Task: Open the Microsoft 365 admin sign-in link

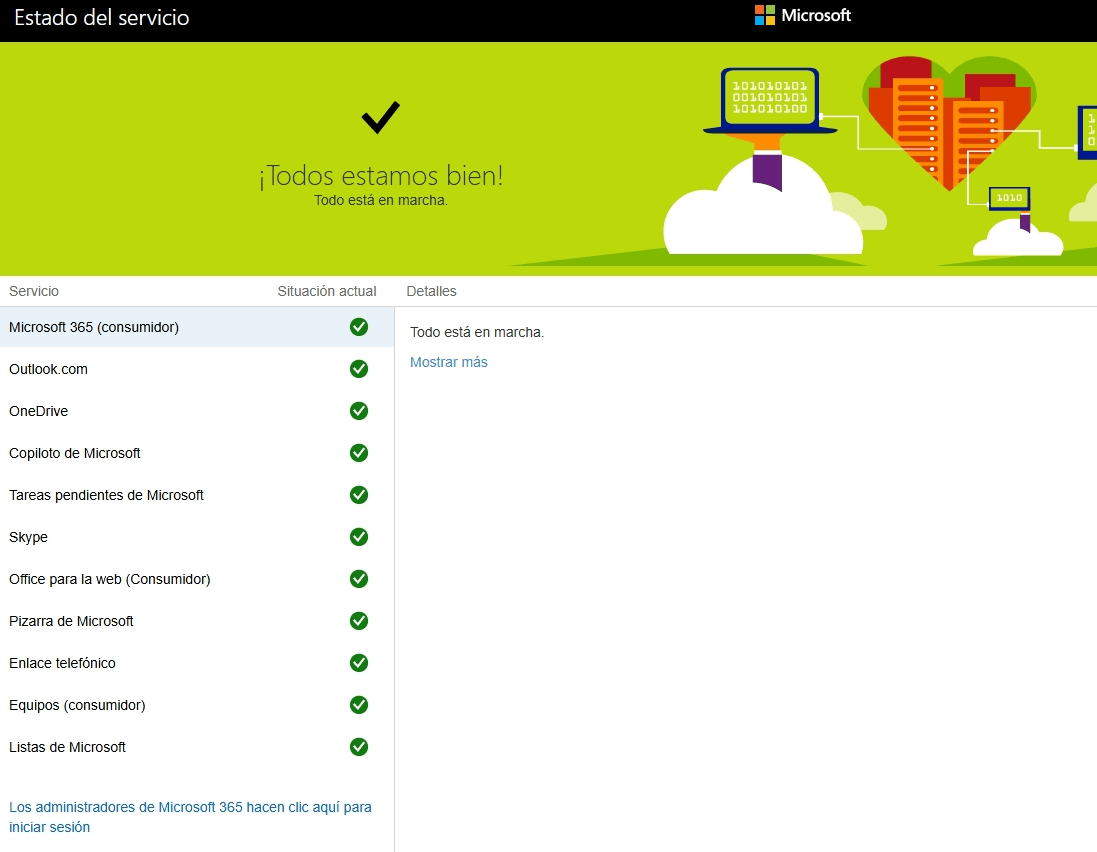Action: tap(190, 817)
